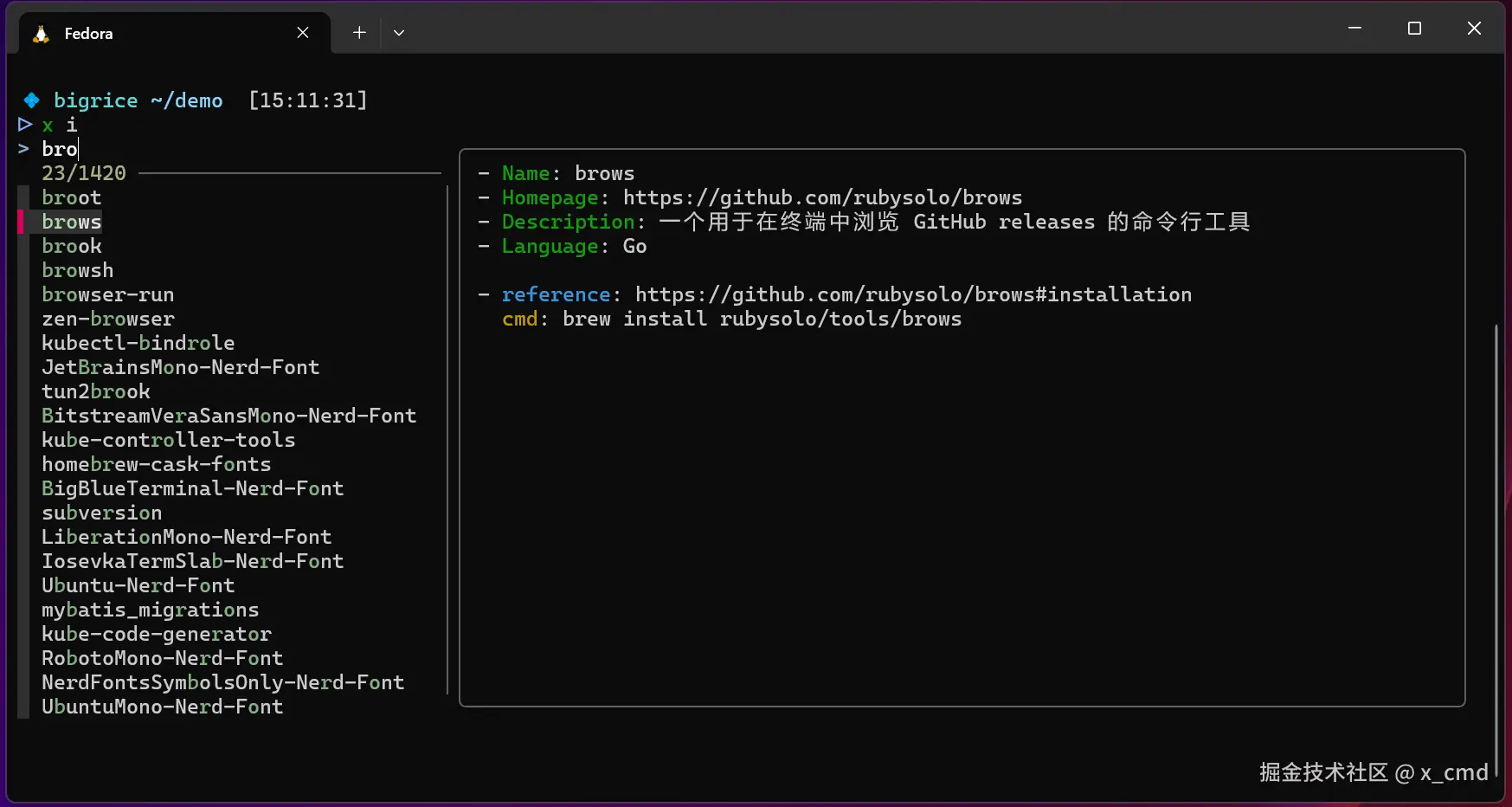Select 'kube-controller-tools' entry
Screen dimensions: 1512x807
169,440
